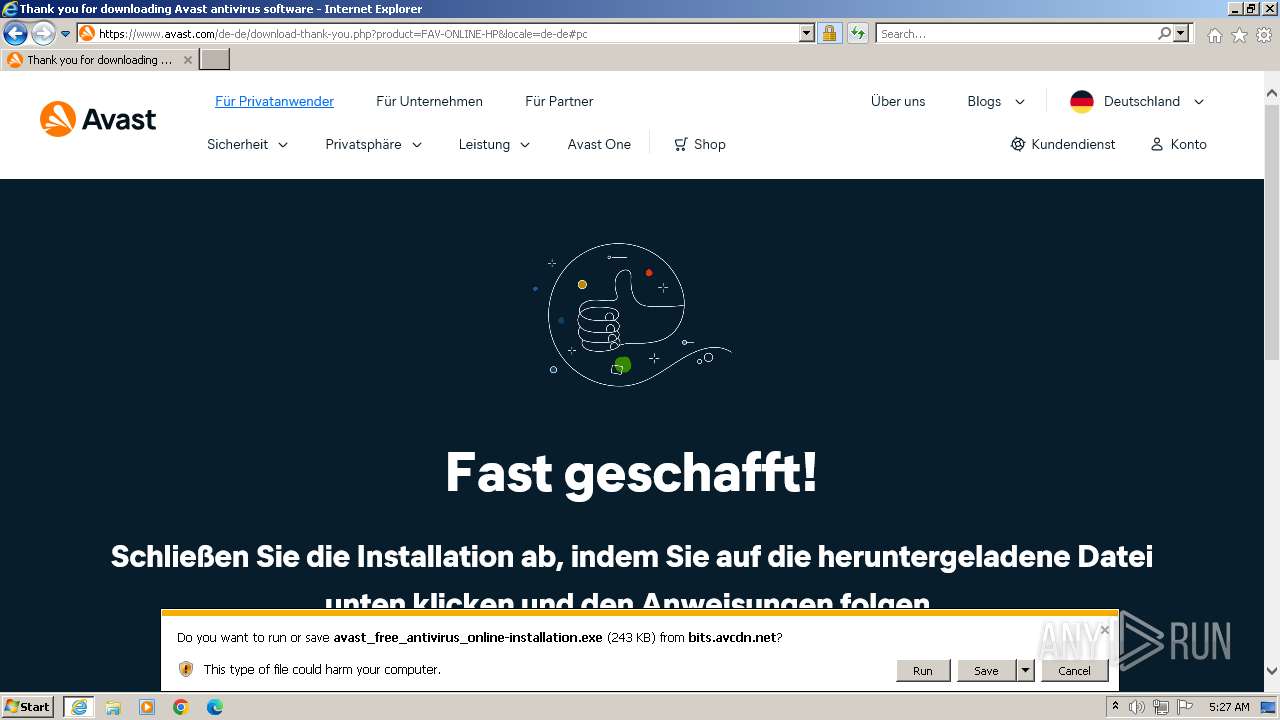Select the Für Partner tab
This screenshot has width=1280, height=720.
point(559,101)
